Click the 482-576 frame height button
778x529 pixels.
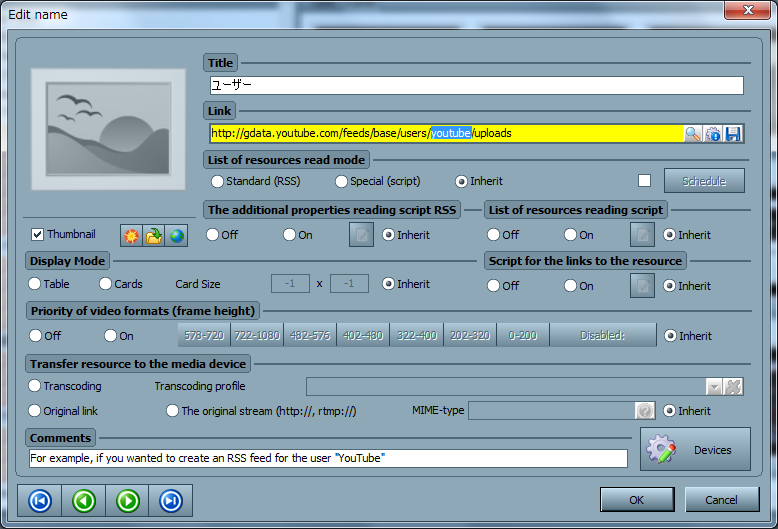(310, 335)
